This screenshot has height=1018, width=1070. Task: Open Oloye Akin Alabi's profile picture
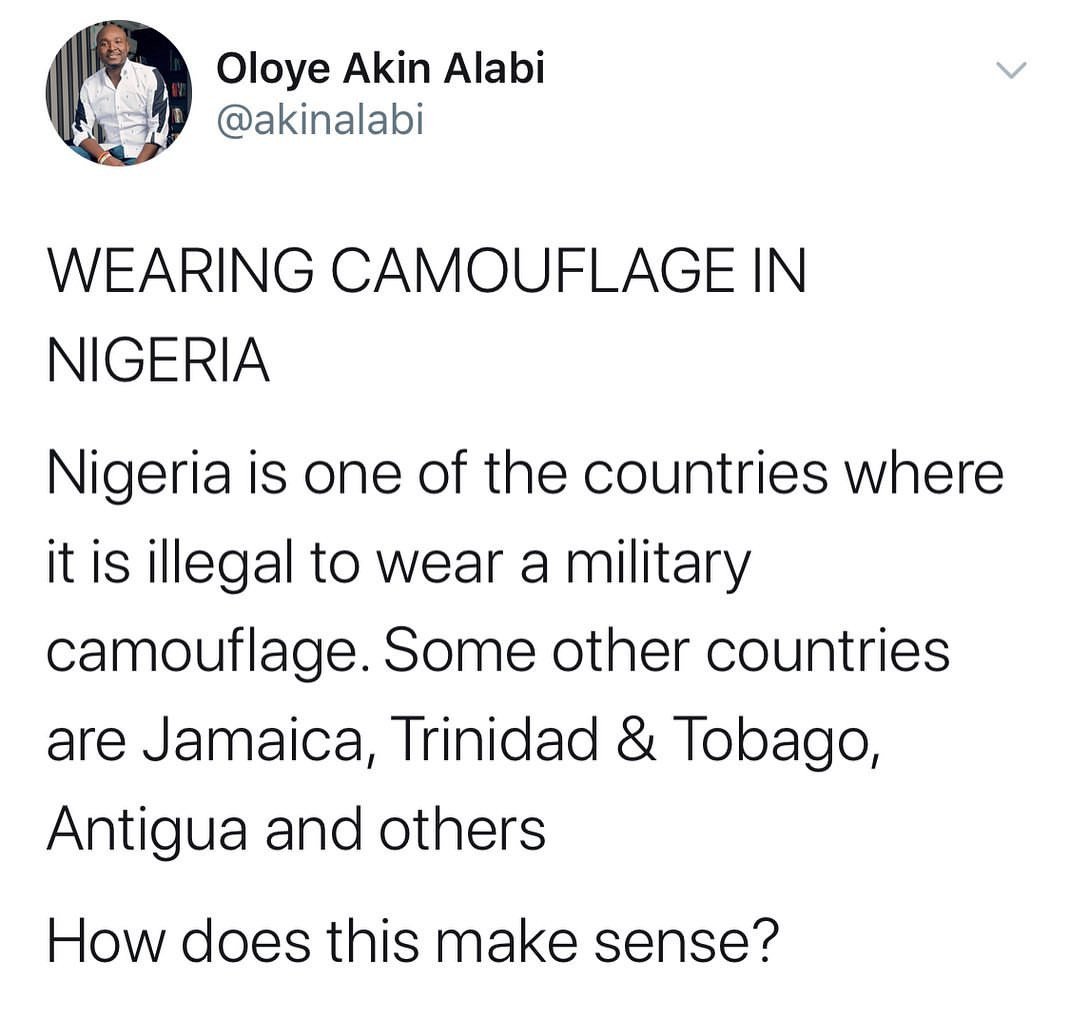(119, 93)
